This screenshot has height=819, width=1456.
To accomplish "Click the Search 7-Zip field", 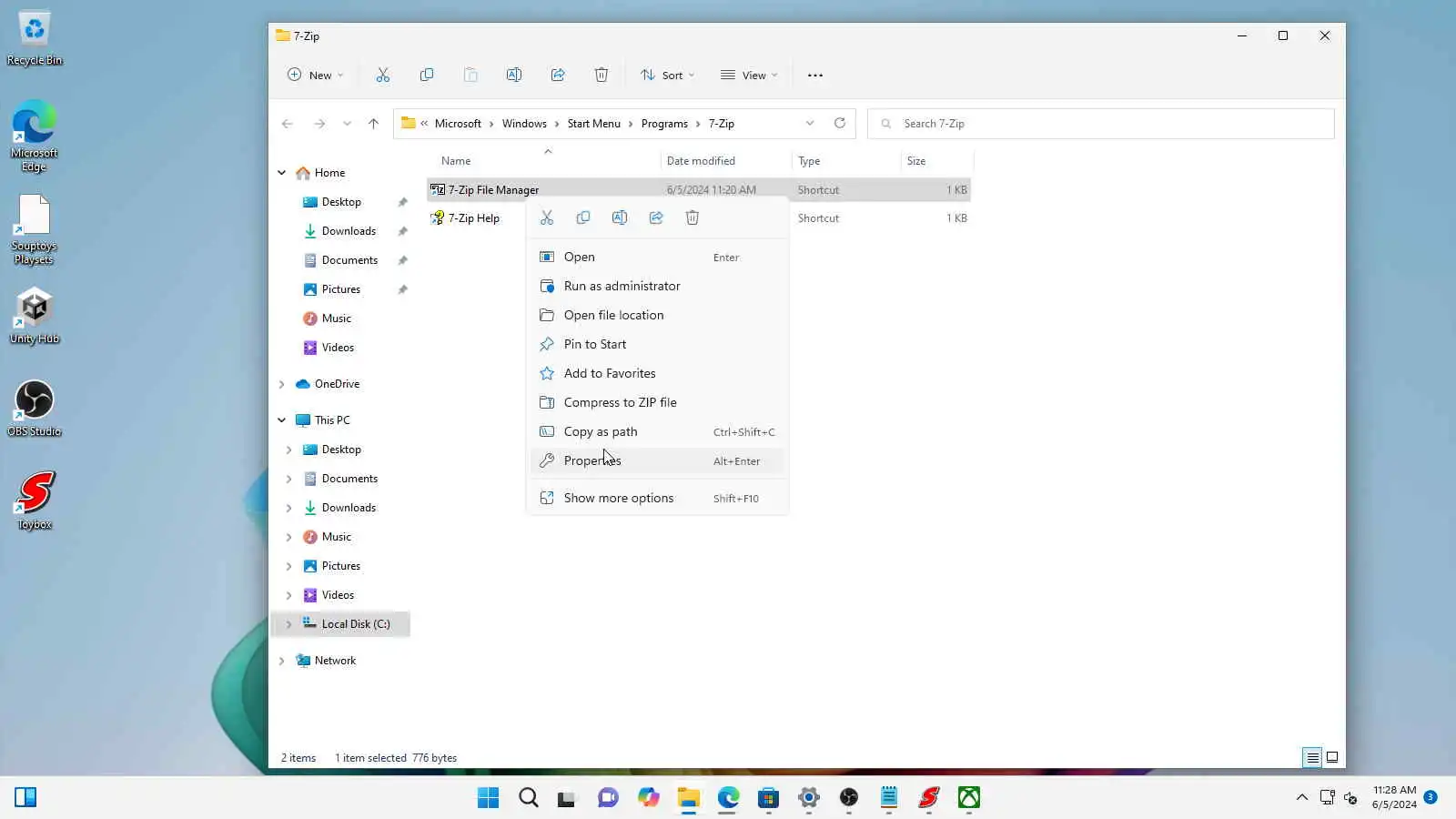I will [1101, 124].
